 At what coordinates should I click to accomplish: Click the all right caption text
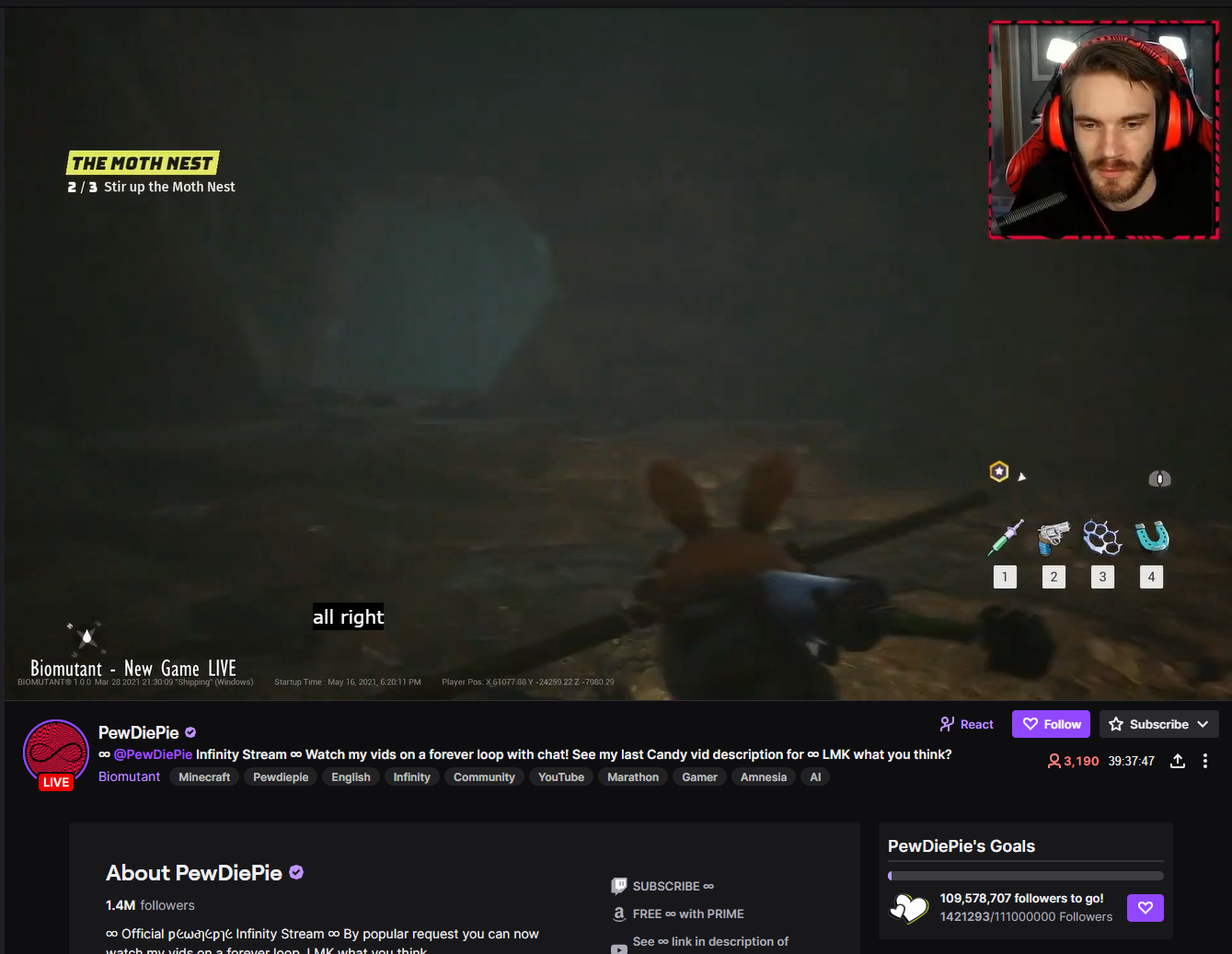[348, 617]
